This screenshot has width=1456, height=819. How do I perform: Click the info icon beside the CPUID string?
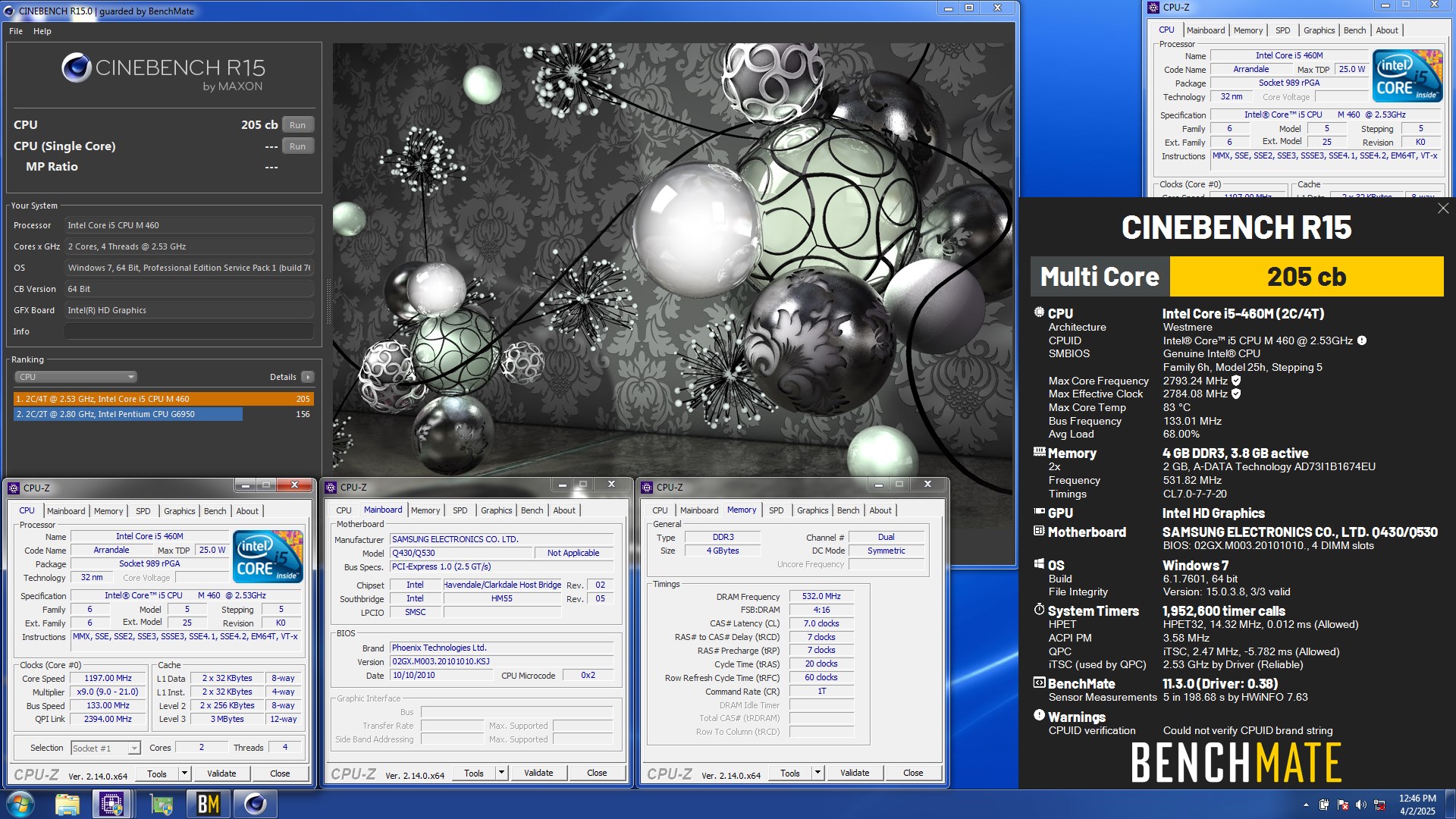(x=1362, y=340)
